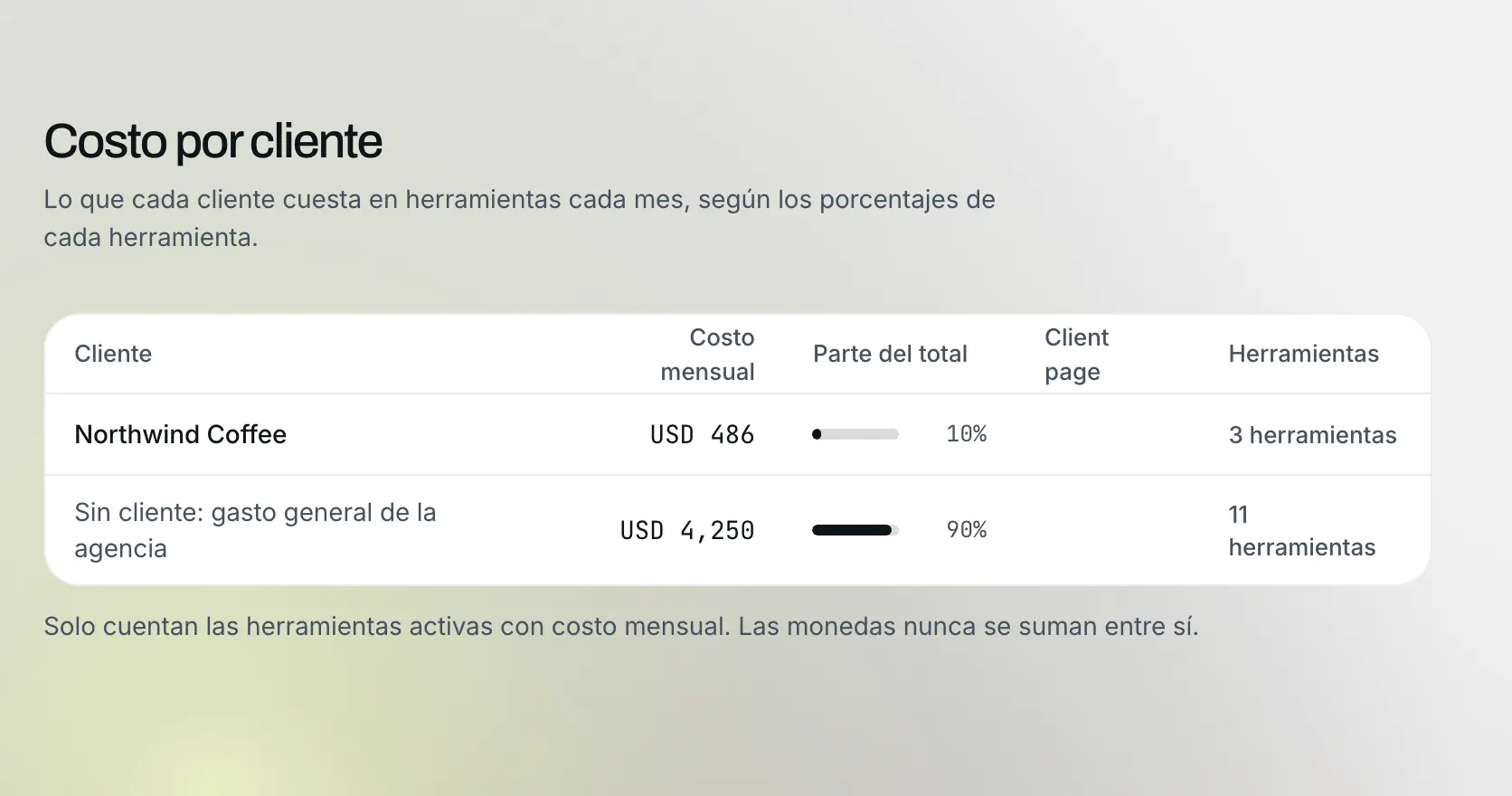This screenshot has height=796, width=1512.
Task: Click the Northwind Coffee share progress bar
Action: point(855,434)
